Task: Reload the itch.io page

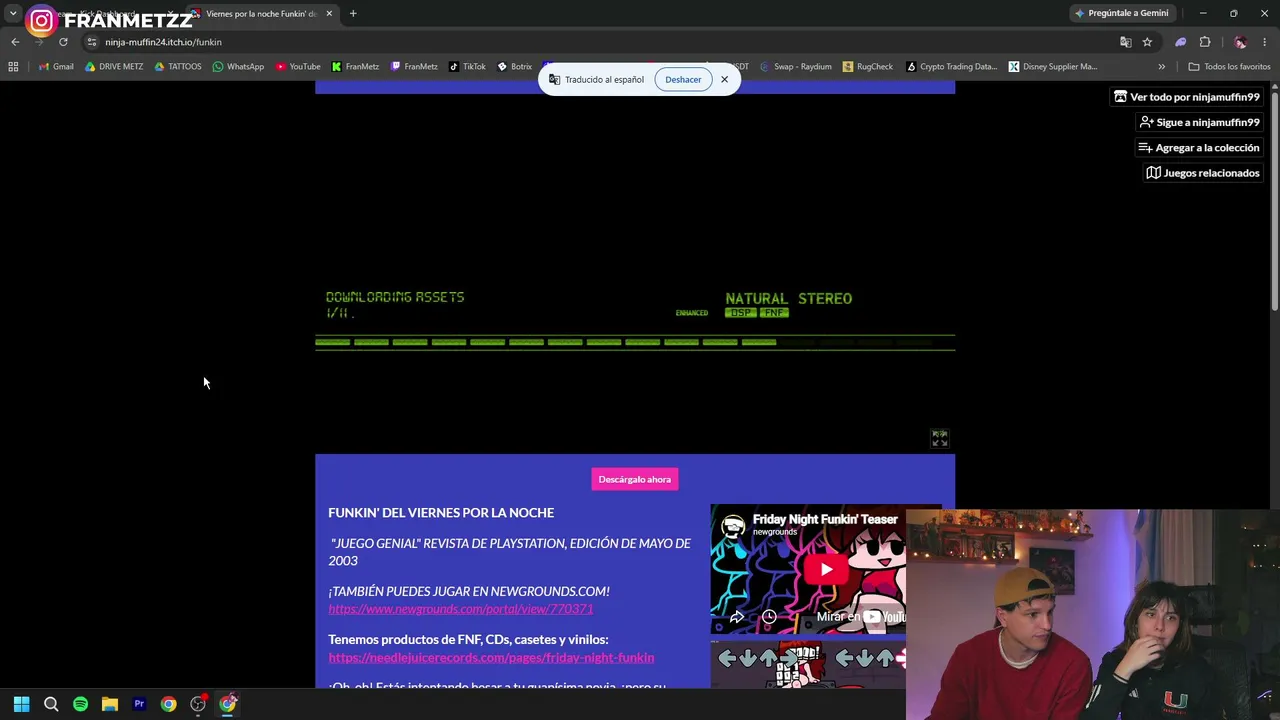Action: (63, 42)
